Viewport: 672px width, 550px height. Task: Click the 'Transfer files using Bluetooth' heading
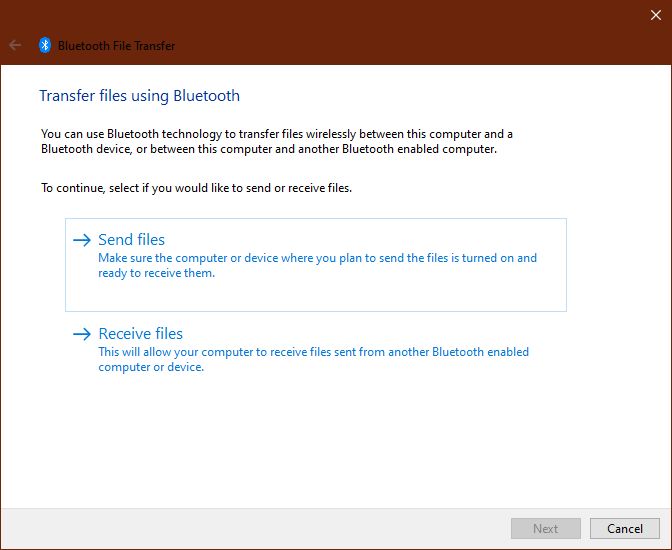pyautogui.click(x=139, y=96)
